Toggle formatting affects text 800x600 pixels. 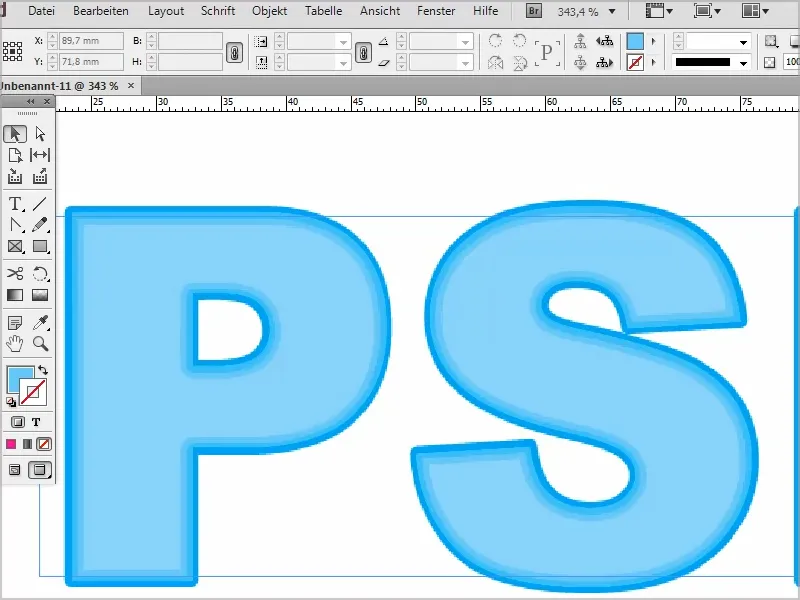[36, 422]
